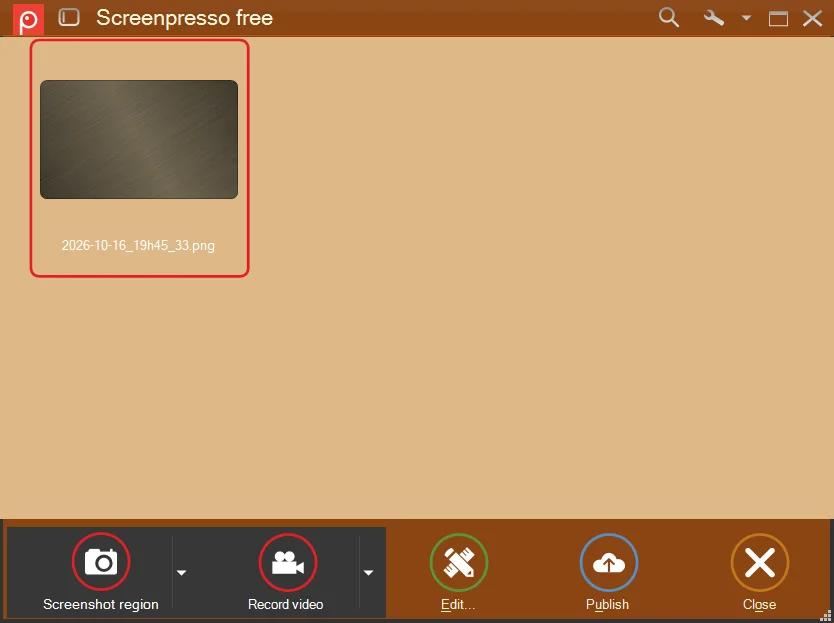Click the Close label in bottom bar
This screenshot has height=623, width=834.
coord(760,604)
